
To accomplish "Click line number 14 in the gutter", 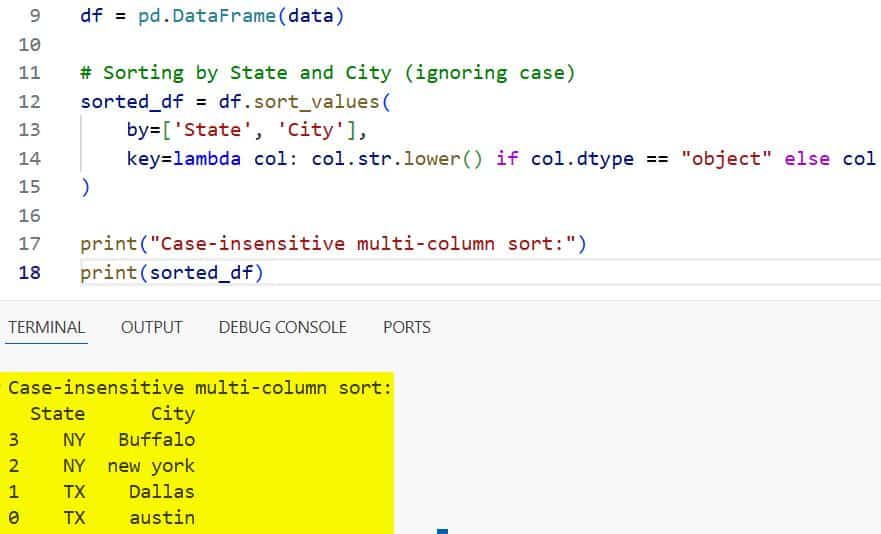I will click(29, 159).
